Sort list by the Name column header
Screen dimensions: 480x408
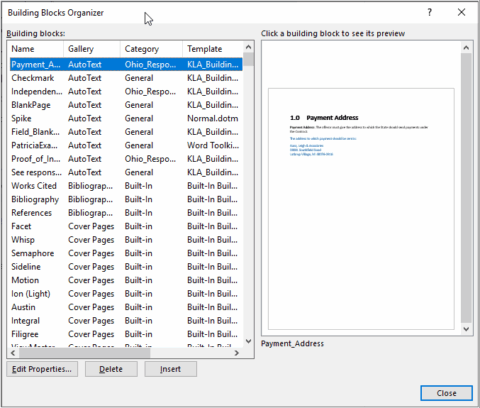(35, 49)
